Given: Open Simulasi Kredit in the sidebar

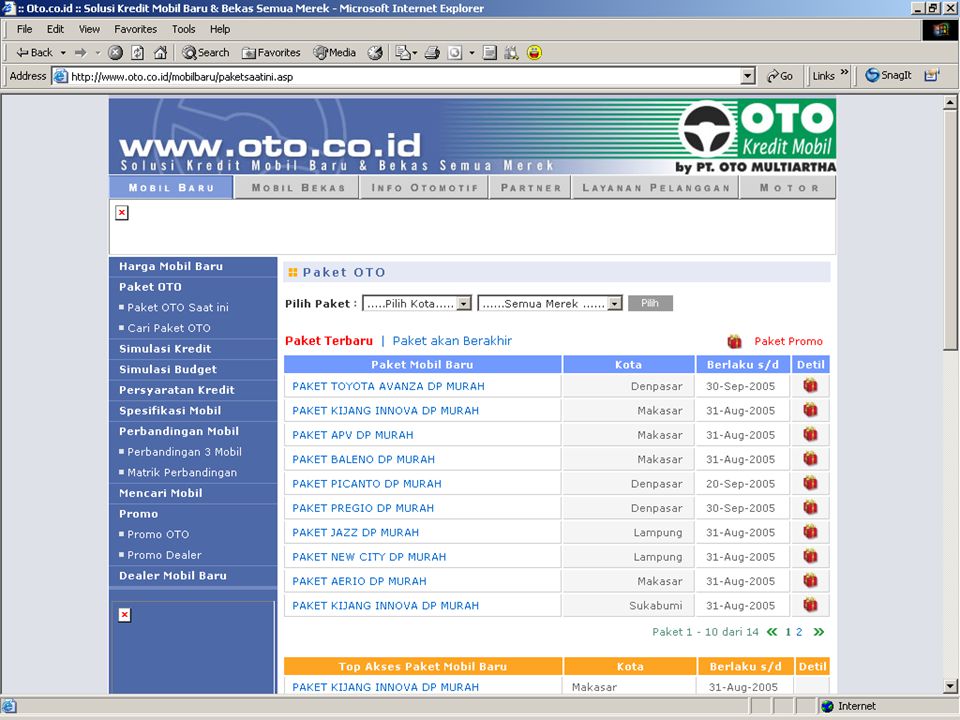Looking at the screenshot, I should click(x=165, y=348).
